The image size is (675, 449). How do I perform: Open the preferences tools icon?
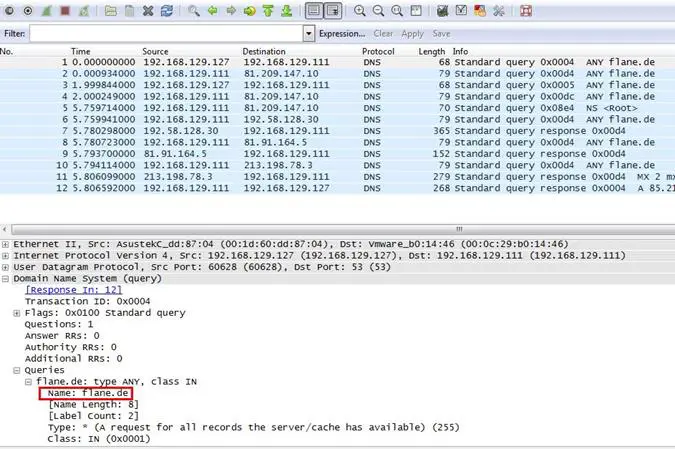pyautogui.click(x=498, y=11)
